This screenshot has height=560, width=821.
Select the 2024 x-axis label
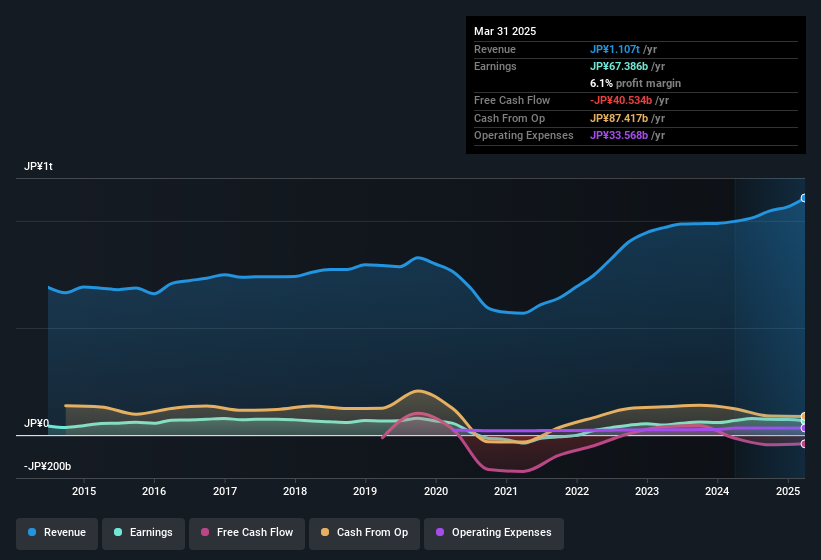(717, 491)
